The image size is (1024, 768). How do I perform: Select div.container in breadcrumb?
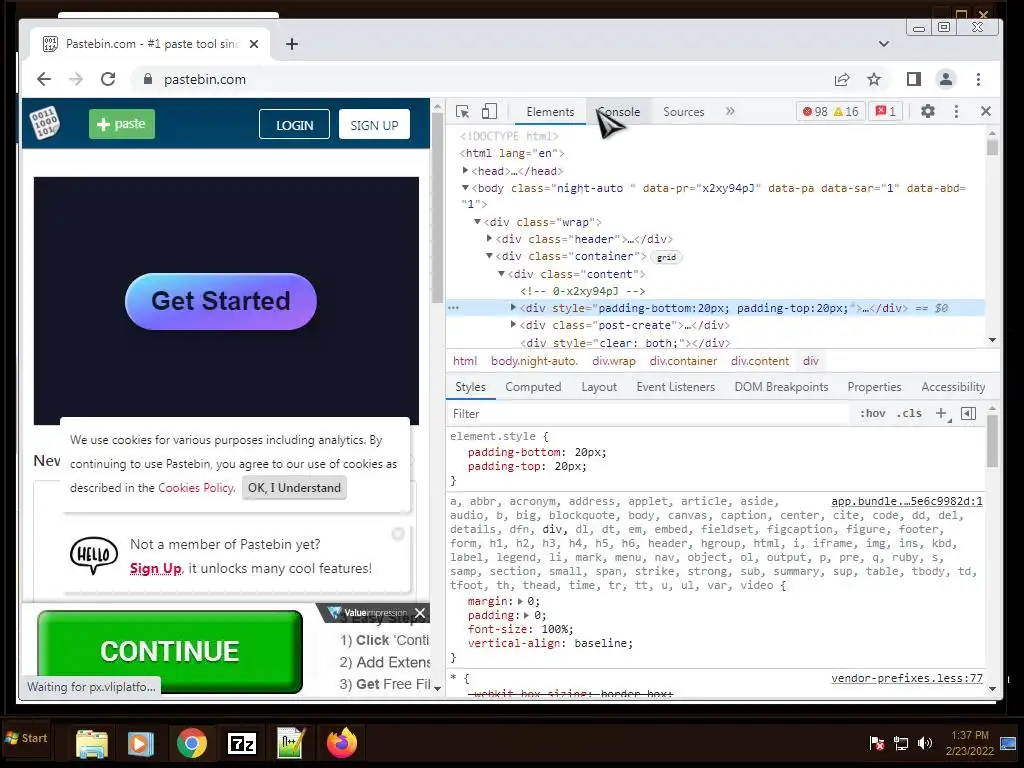pyautogui.click(x=683, y=361)
